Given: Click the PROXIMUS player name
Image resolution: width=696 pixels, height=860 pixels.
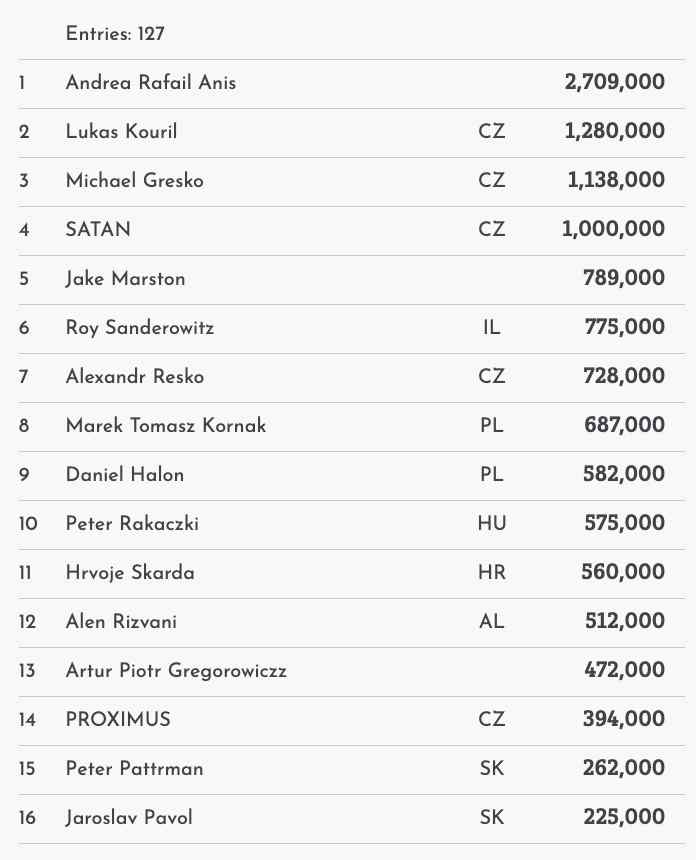Looking at the screenshot, I should [x=118, y=720].
